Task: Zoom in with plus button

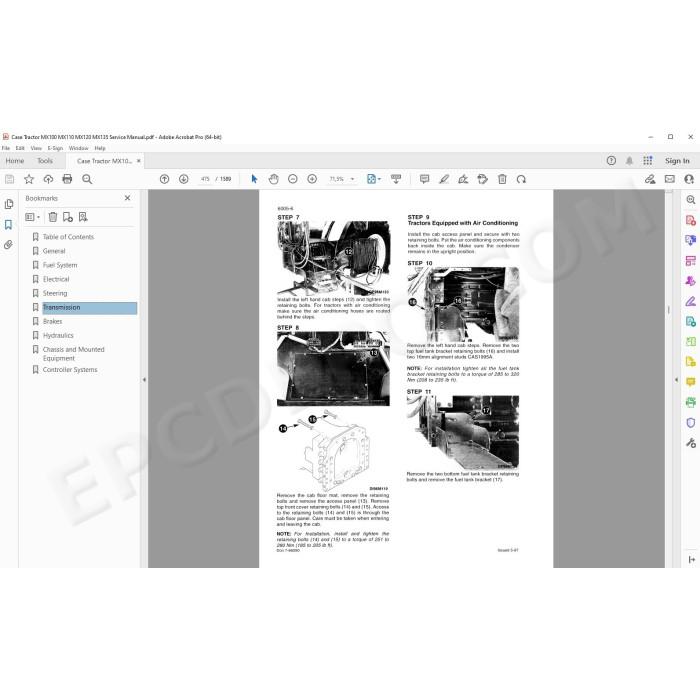Action: tap(312, 179)
